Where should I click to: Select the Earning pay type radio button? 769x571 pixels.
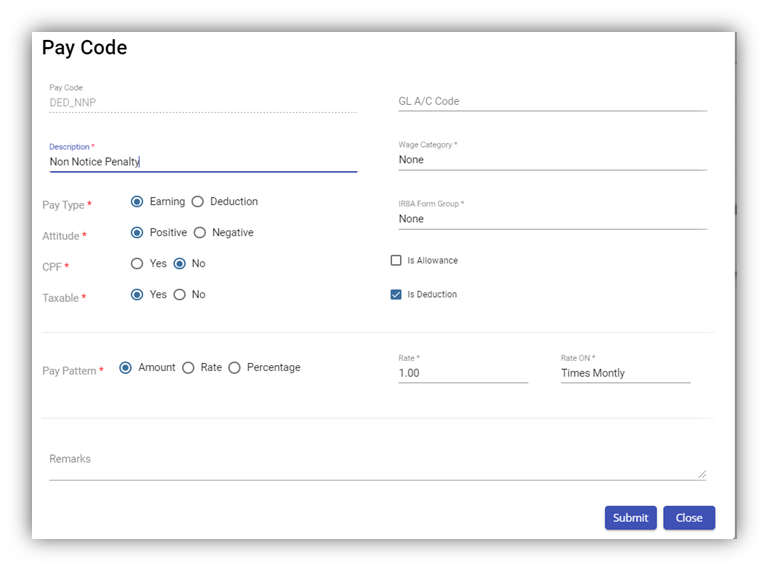click(x=137, y=202)
